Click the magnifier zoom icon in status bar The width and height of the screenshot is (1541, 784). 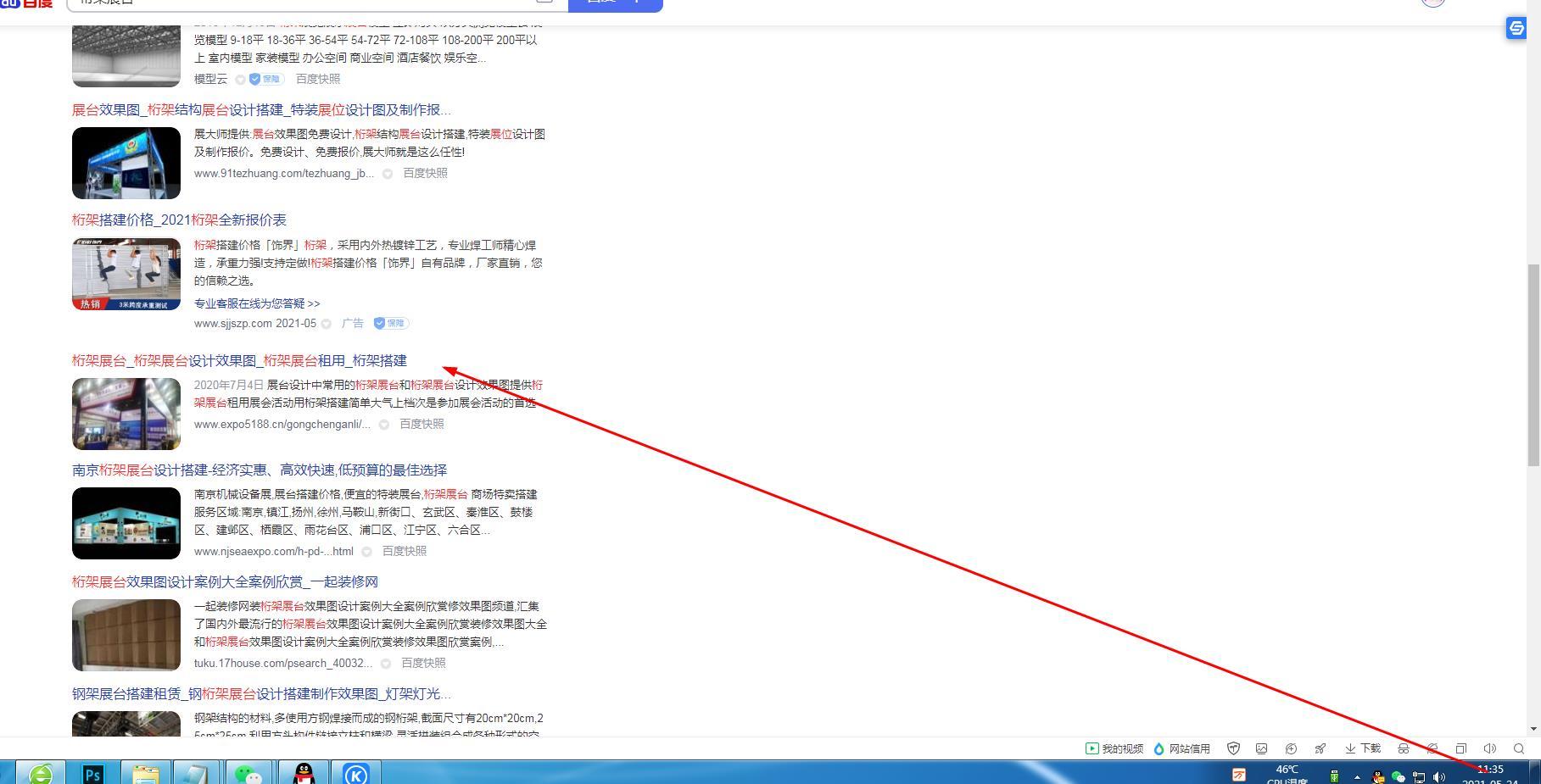(1519, 748)
